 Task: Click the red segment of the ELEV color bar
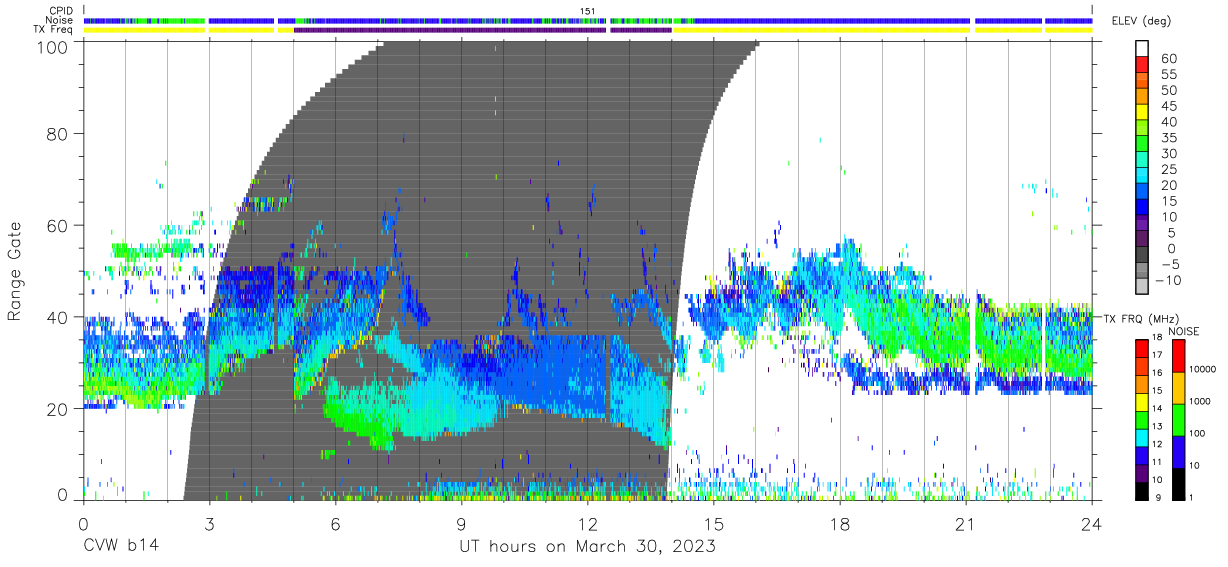[x=1142, y=66]
